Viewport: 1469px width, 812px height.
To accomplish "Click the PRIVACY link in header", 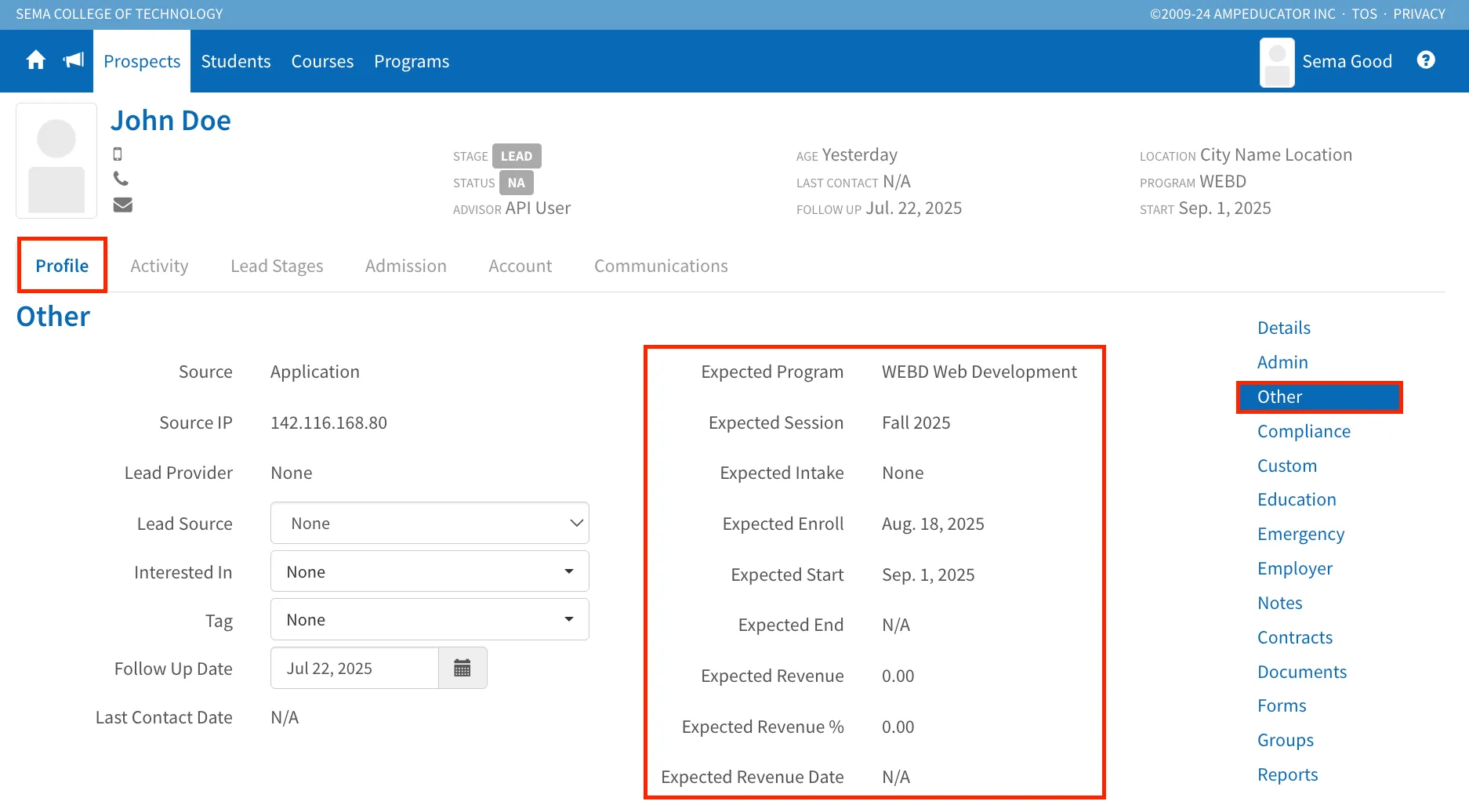I will [1419, 14].
